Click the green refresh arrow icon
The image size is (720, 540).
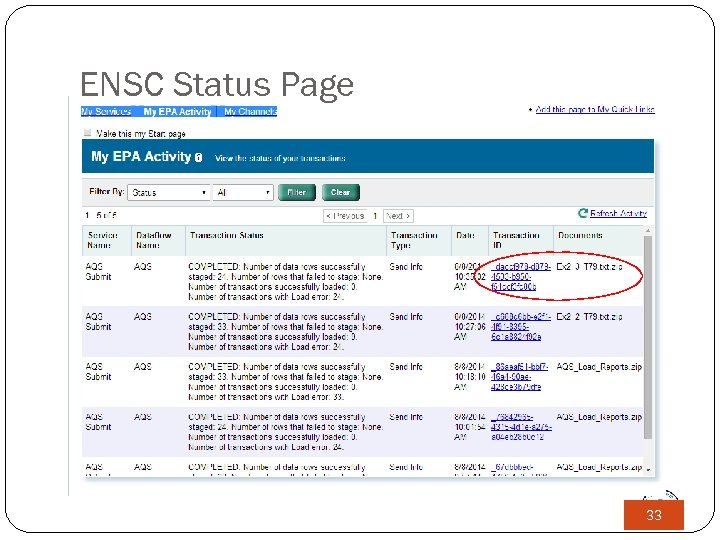pos(583,214)
